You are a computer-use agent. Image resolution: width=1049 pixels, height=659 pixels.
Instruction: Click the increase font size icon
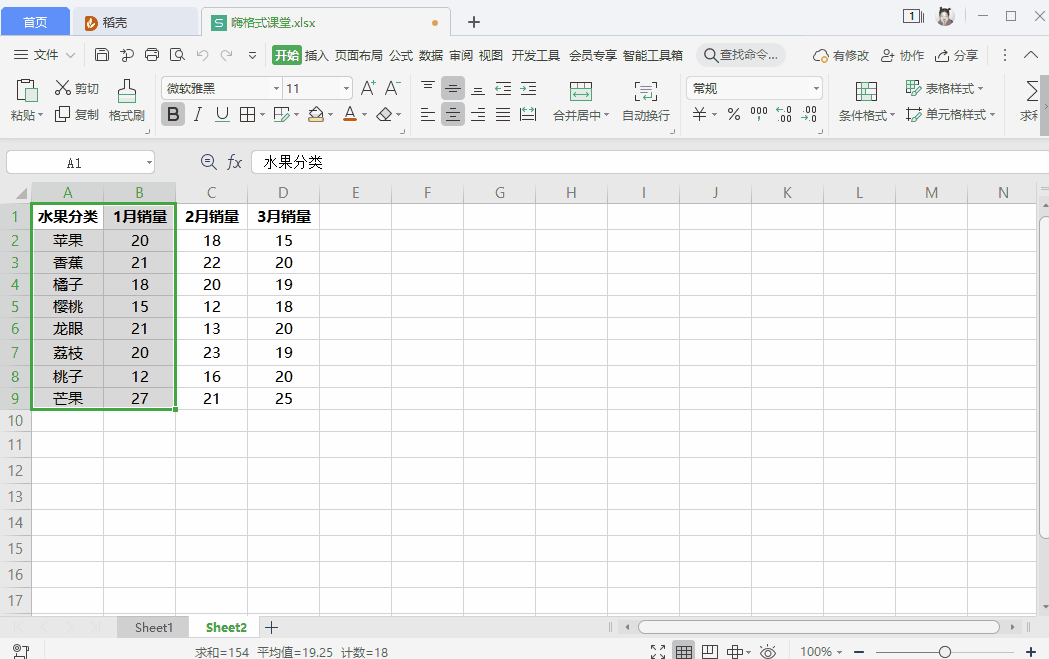point(368,88)
